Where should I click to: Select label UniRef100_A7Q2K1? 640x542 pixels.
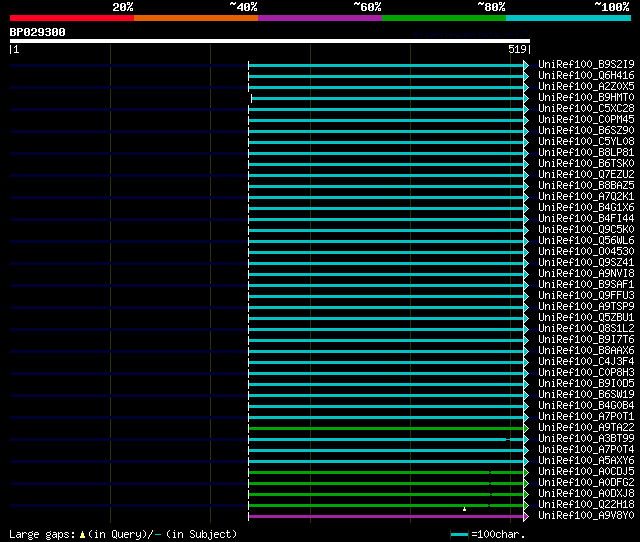(x=586, y=196)
